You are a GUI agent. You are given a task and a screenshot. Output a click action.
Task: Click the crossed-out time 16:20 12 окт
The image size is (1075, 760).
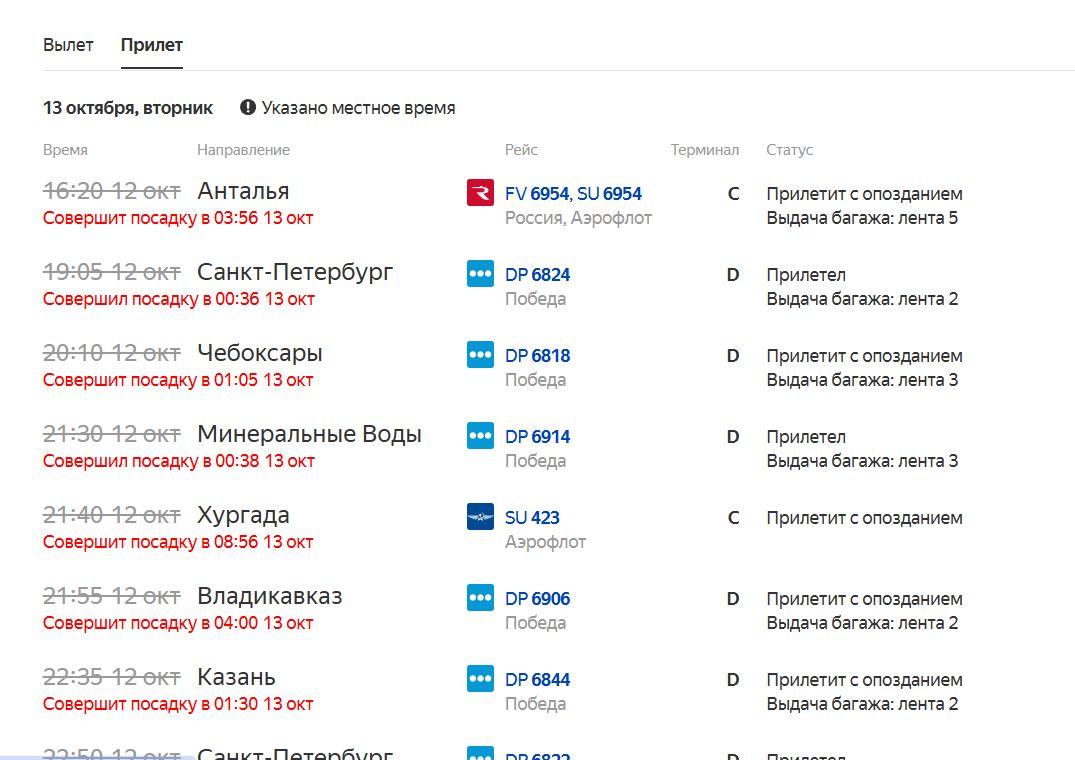(x=111, y=191)
